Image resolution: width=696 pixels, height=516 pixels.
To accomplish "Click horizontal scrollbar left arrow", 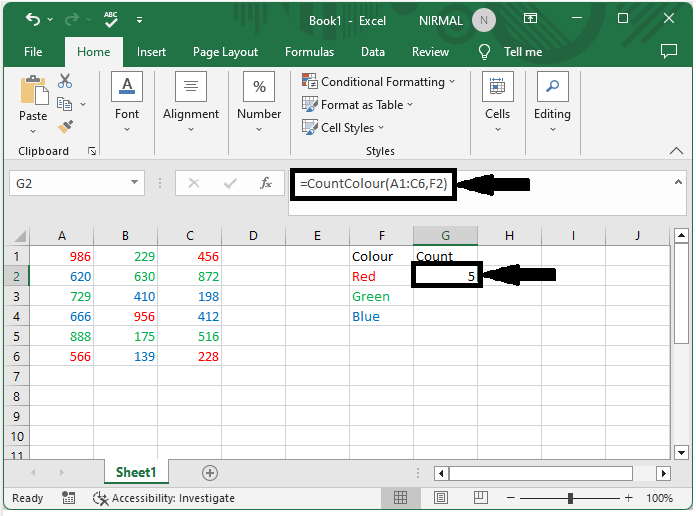I will (x=441, y=473).
